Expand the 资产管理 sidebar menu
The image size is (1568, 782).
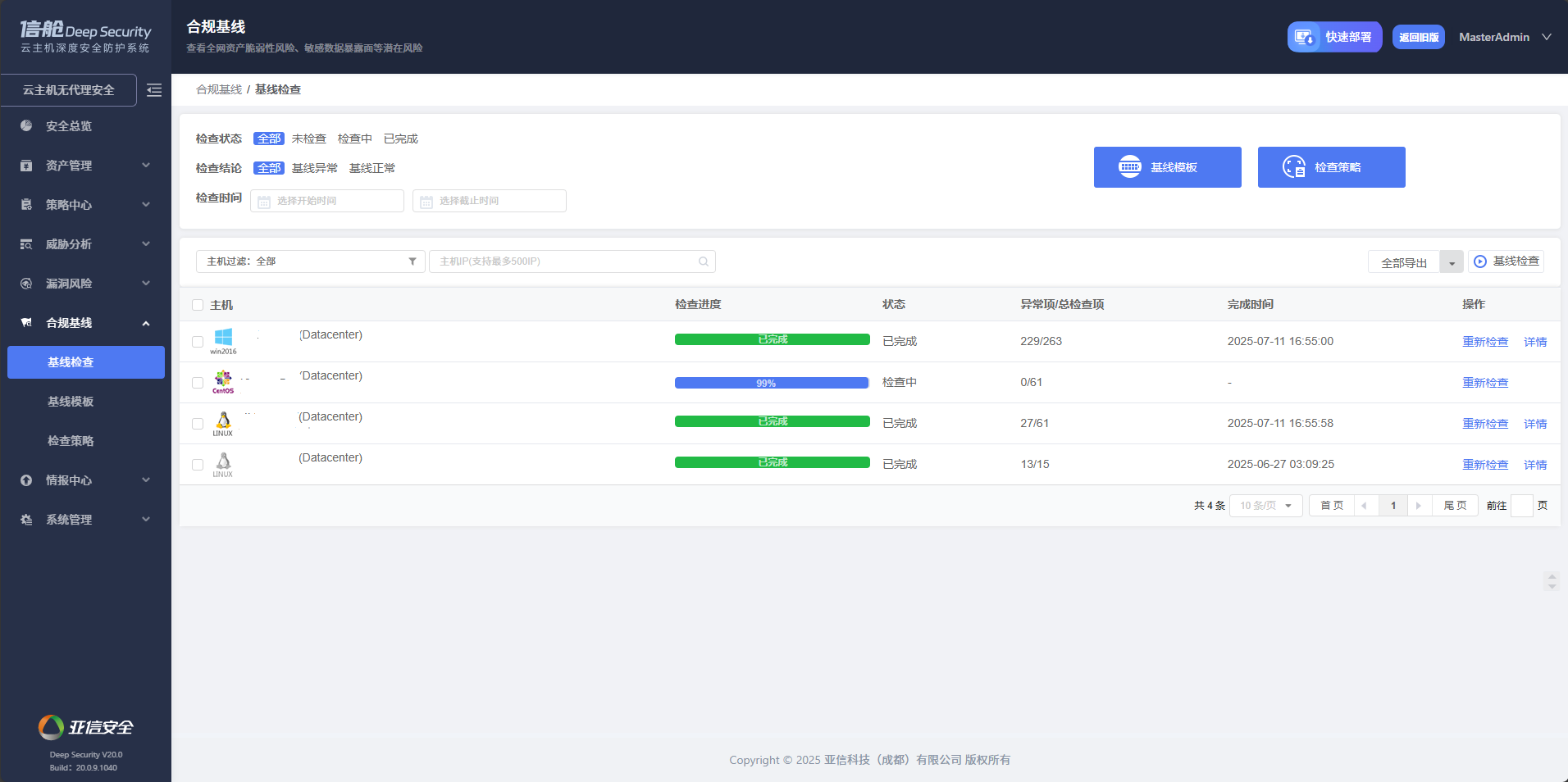click(85, 166)
